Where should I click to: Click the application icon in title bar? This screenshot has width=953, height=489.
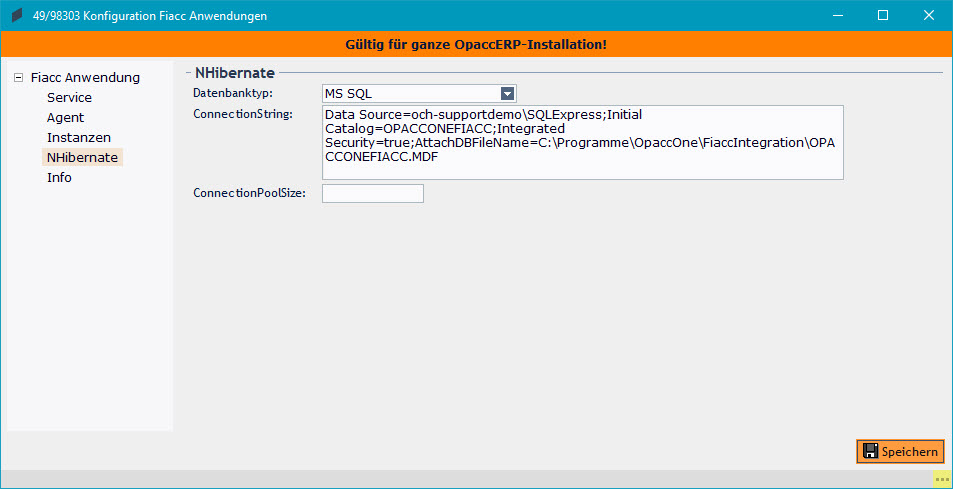point(17,16)
